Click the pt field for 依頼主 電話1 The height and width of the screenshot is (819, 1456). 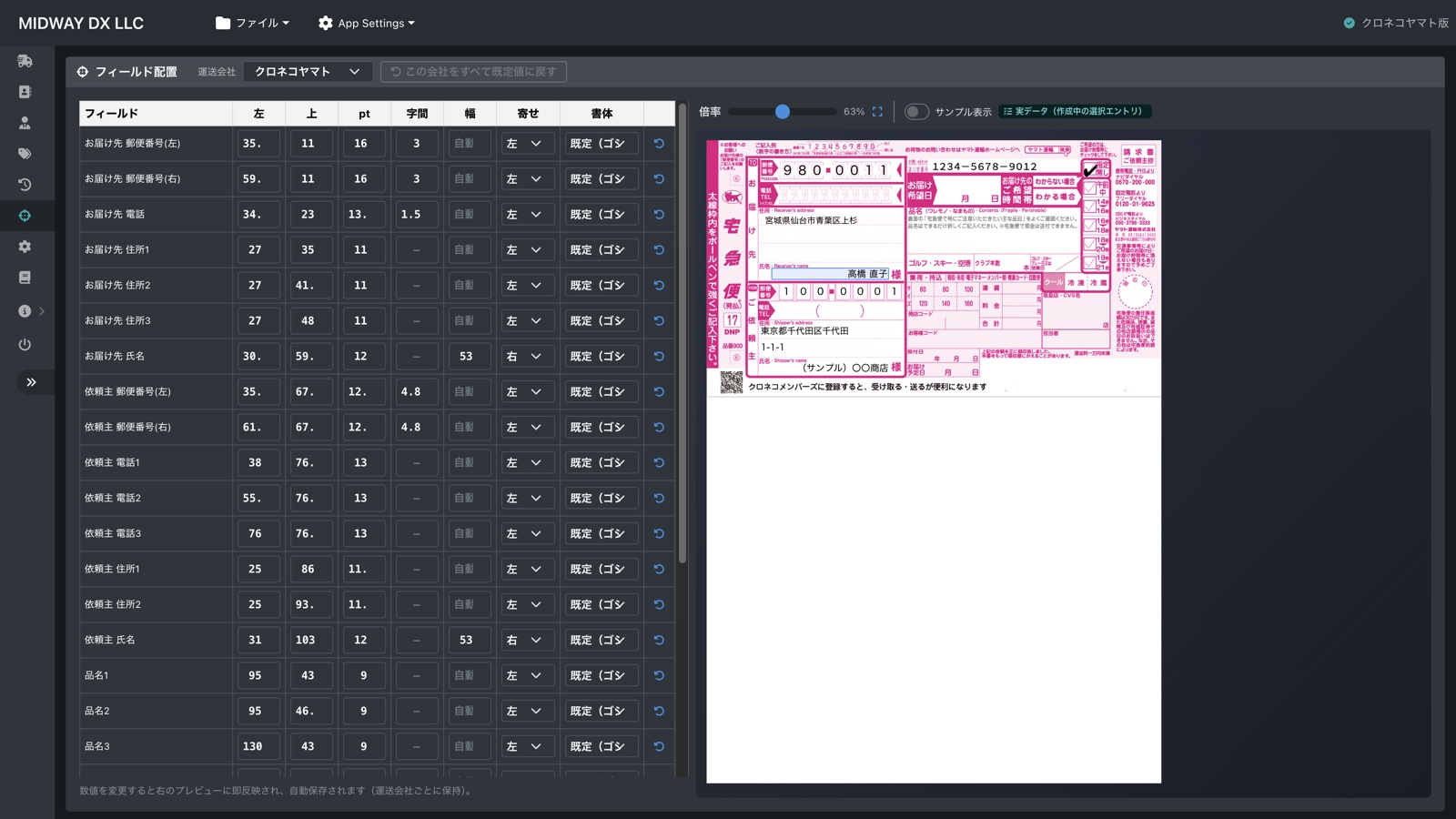[364, 463]
